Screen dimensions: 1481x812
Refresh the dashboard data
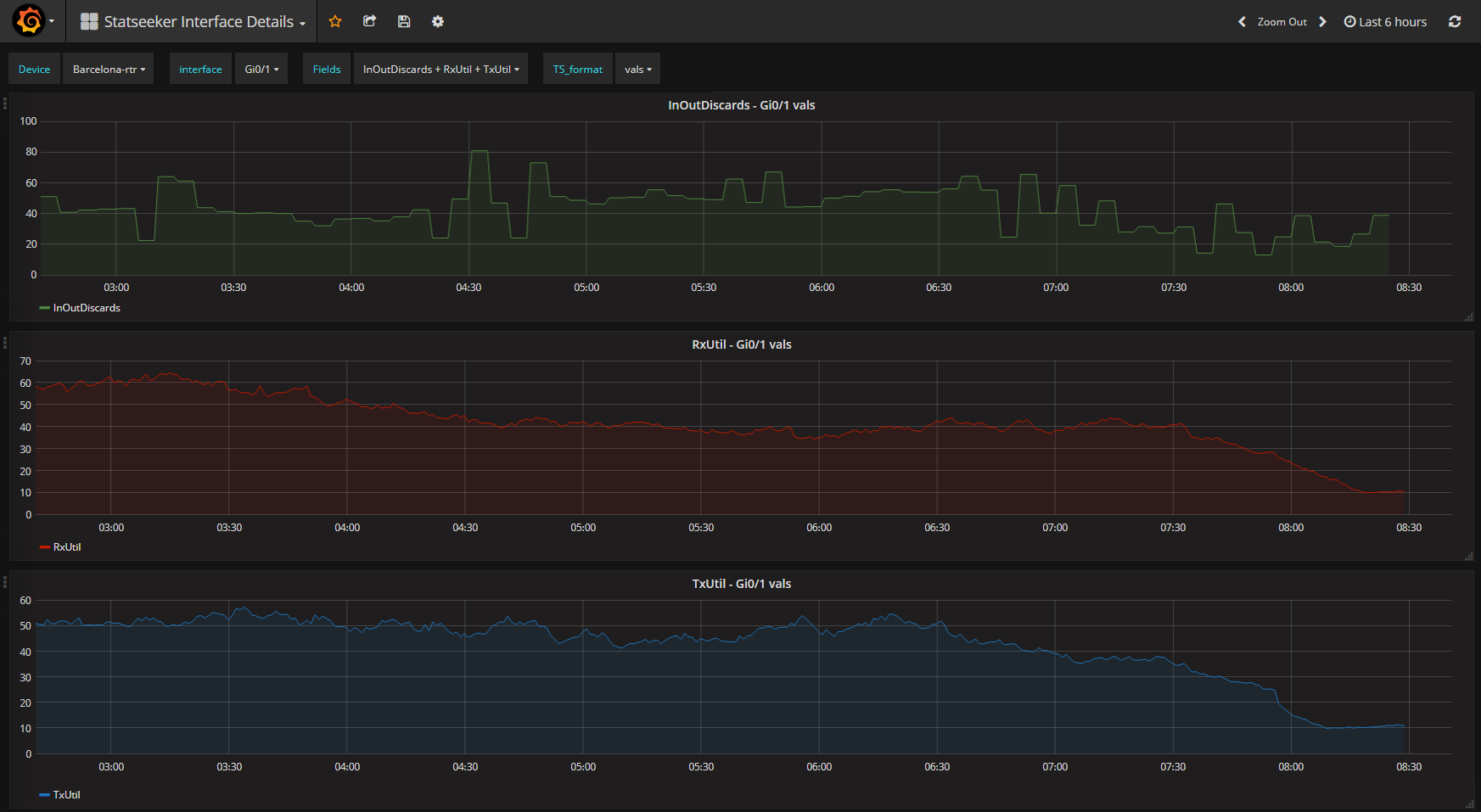coord(1455,21)
